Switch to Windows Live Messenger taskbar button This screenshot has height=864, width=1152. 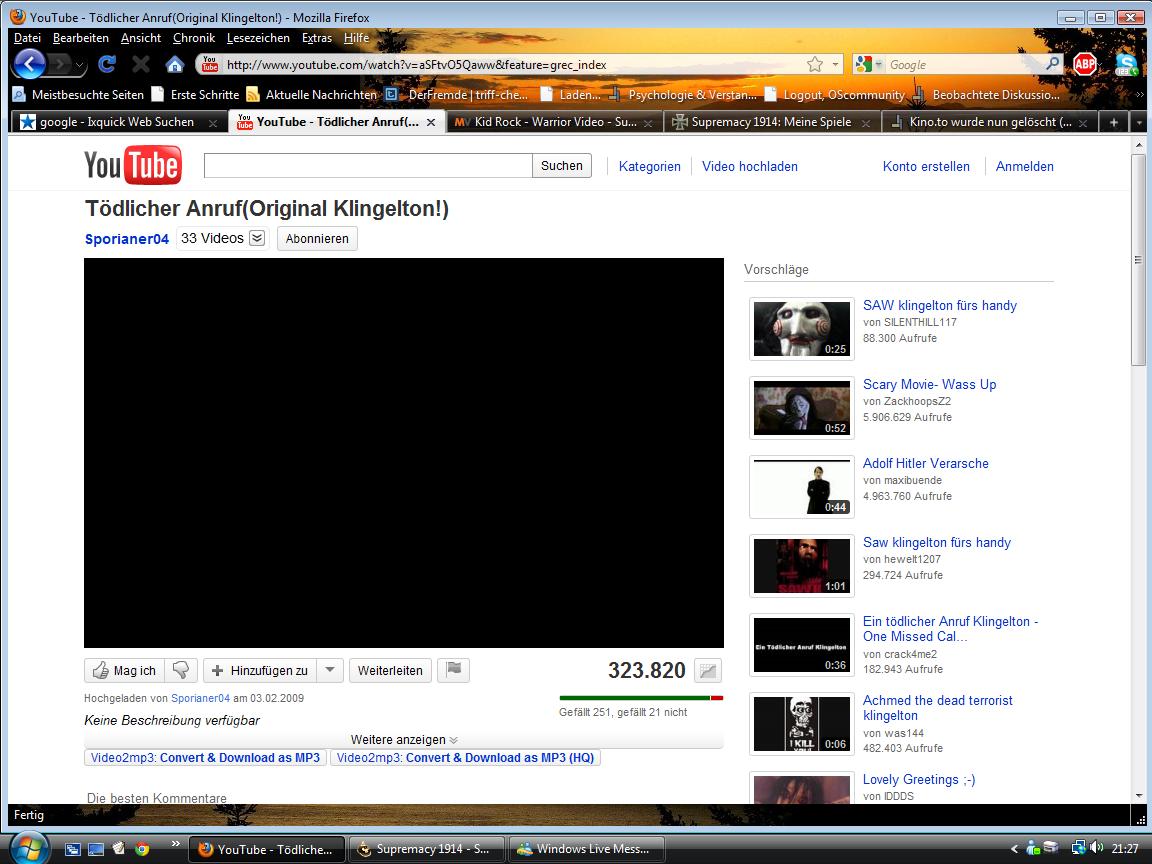tap(586, 849)
